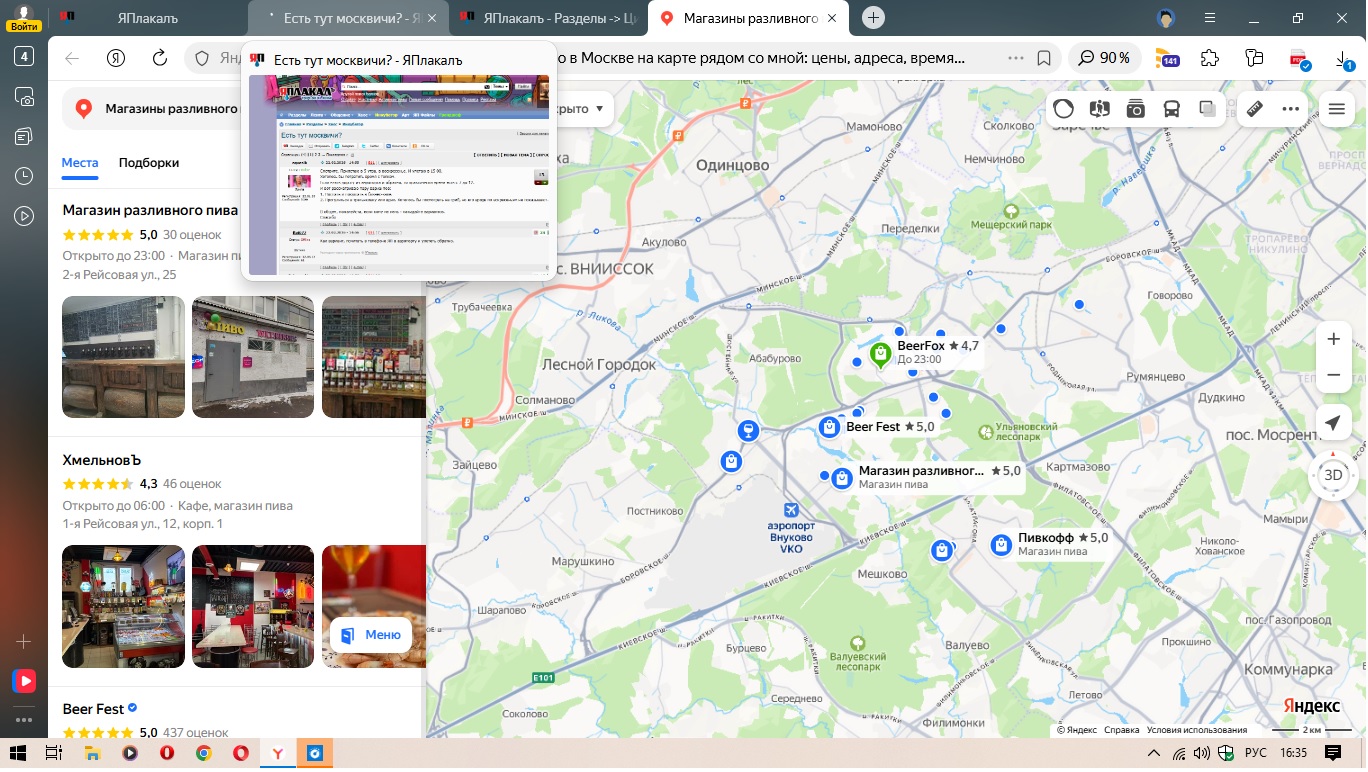This screenshot has width=1368, height=772.
Task: Click the 'Войти' sign-in button
Action: (x=23, y=18)
